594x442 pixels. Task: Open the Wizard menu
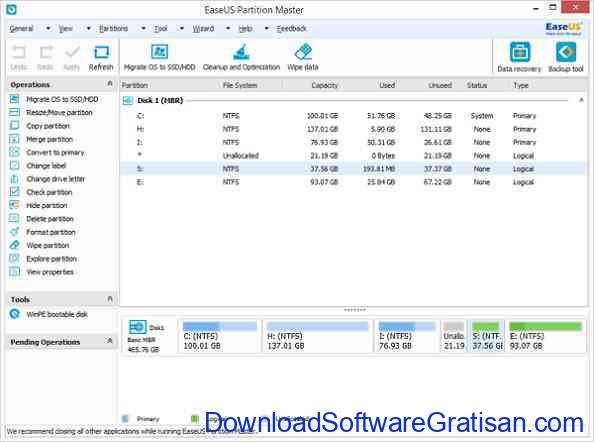(x=203, y=28)
